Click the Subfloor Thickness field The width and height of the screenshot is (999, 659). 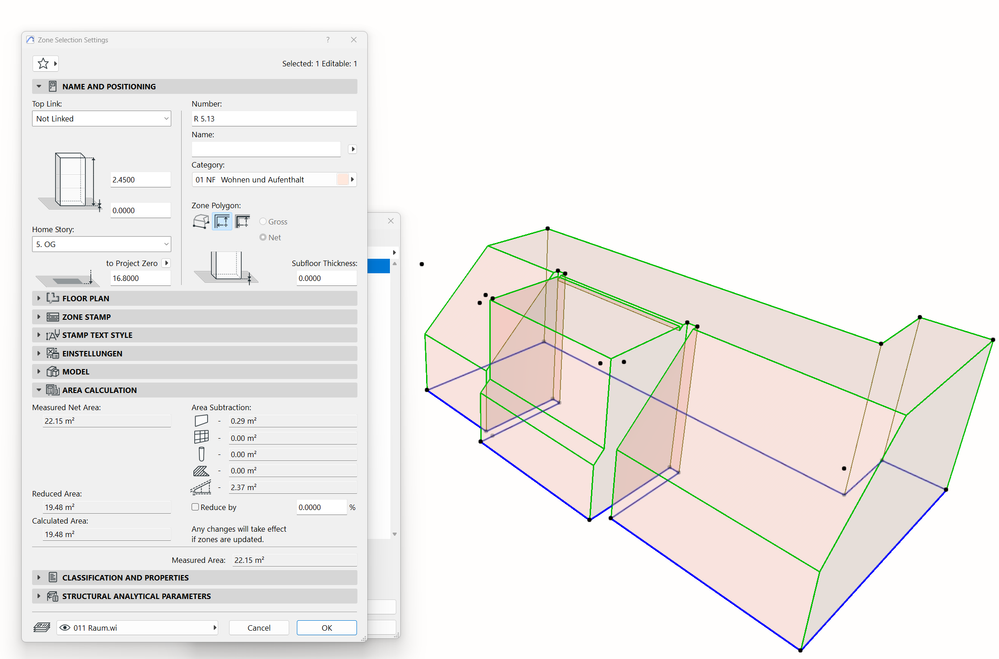[326, 279]
